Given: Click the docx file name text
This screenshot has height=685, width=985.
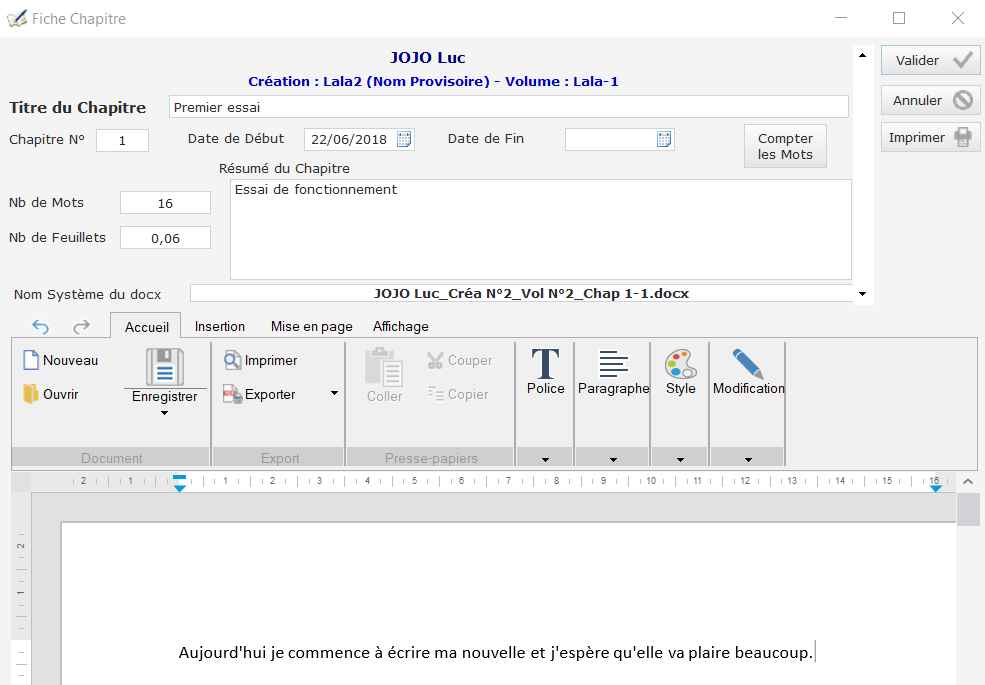Looking at the screenshot, I should 531,293.
